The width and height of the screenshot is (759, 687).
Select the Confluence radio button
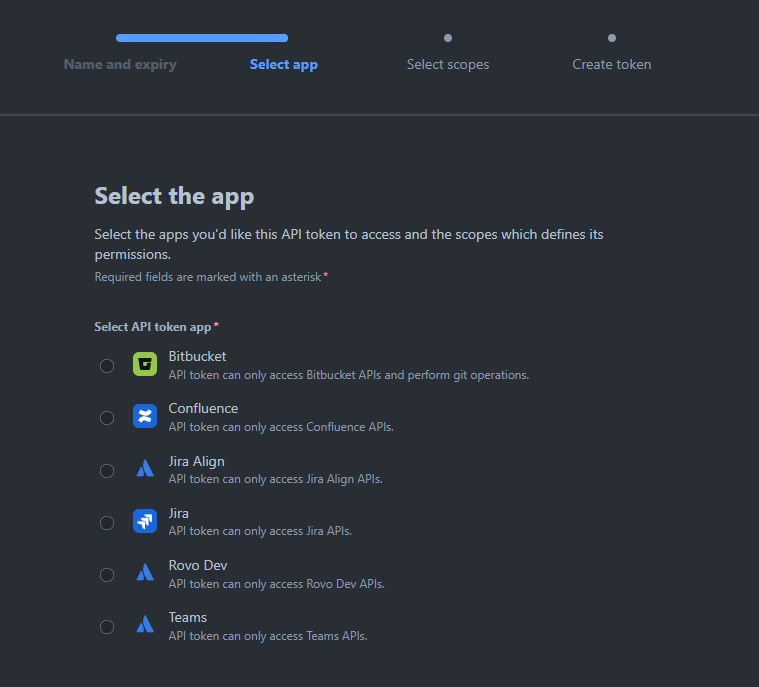[107, 418]
